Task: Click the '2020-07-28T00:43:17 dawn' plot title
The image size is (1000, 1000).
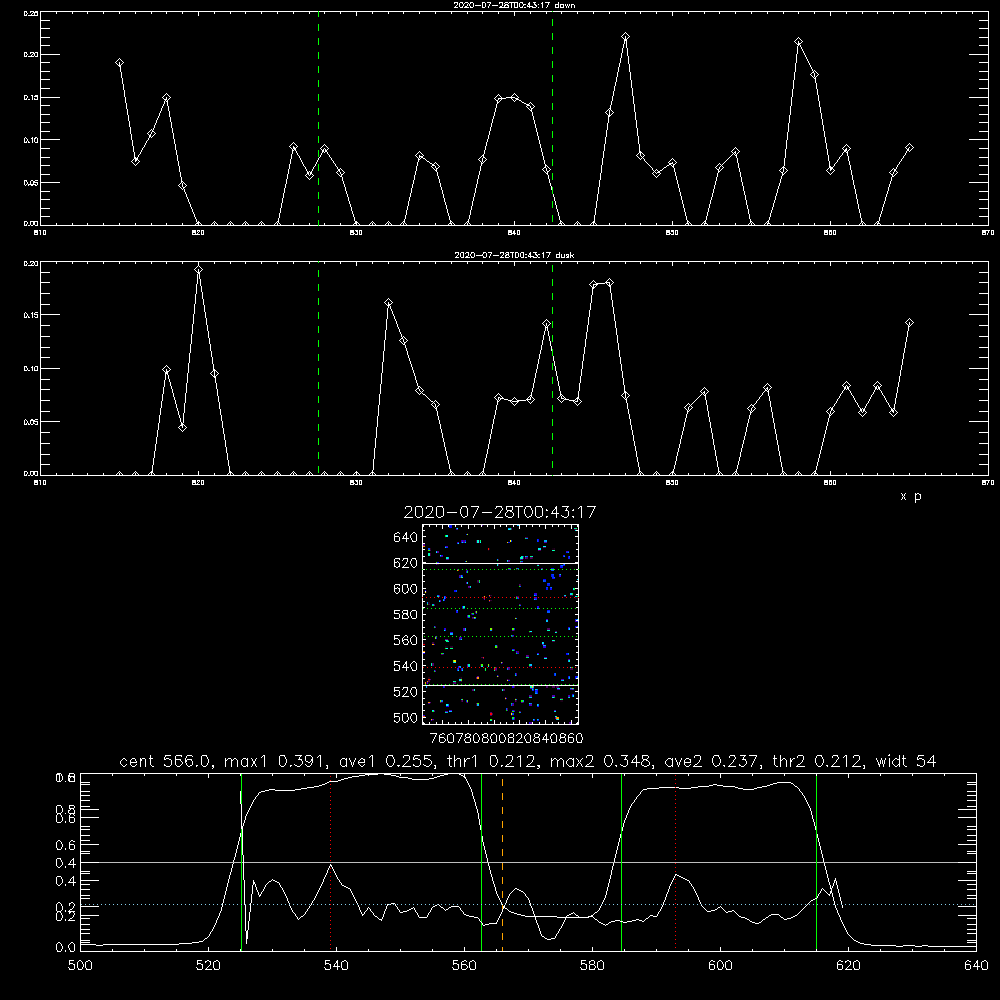Action: coord(514,5)
